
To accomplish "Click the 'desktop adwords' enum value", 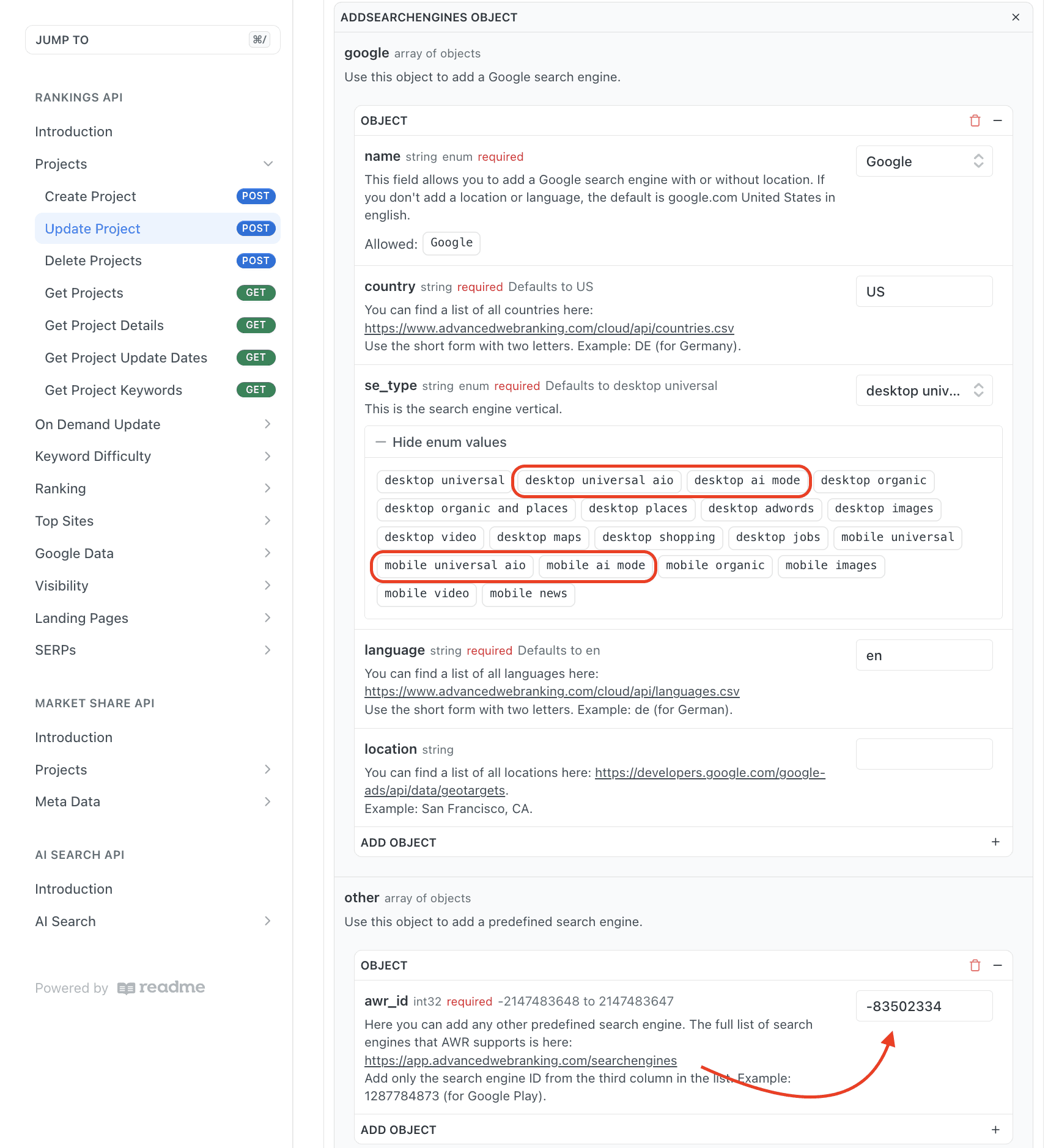I will click(x=761, y=509).
